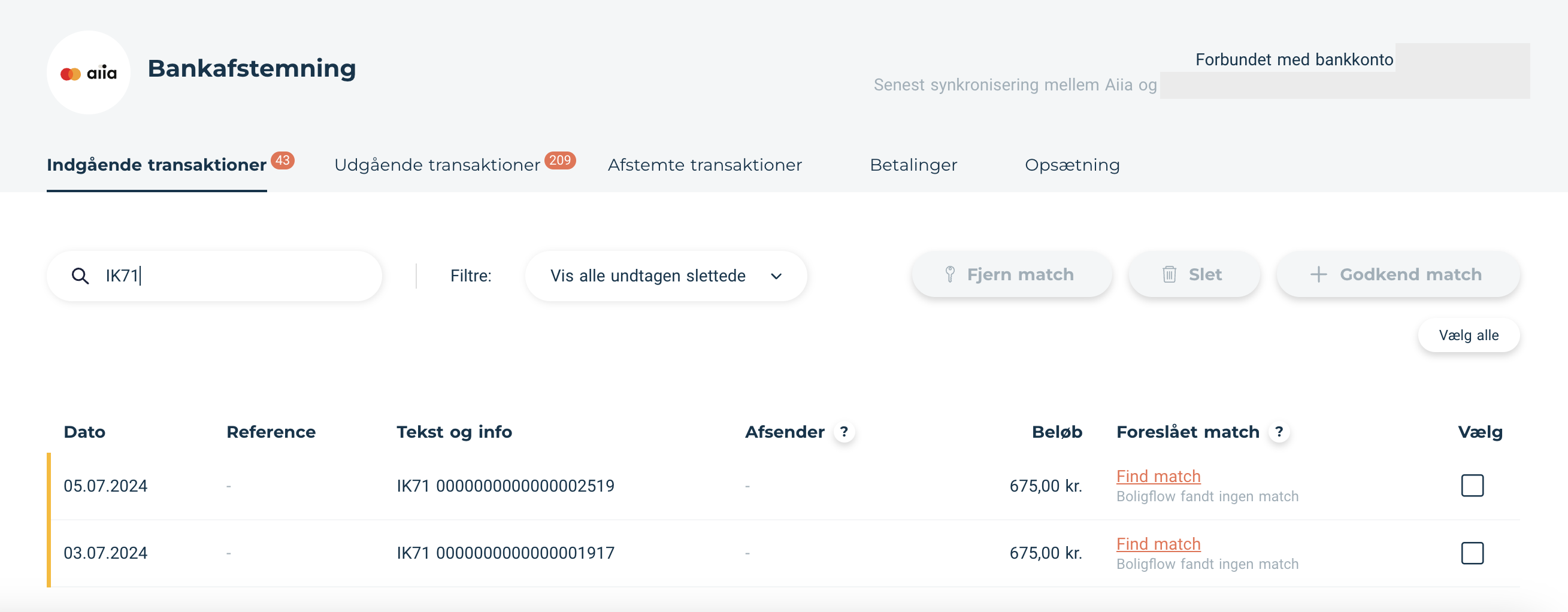Viewport: 1568px width, 612px height.
Task: Click the filter dropdown chevron arrow
Action: point(776,276)
